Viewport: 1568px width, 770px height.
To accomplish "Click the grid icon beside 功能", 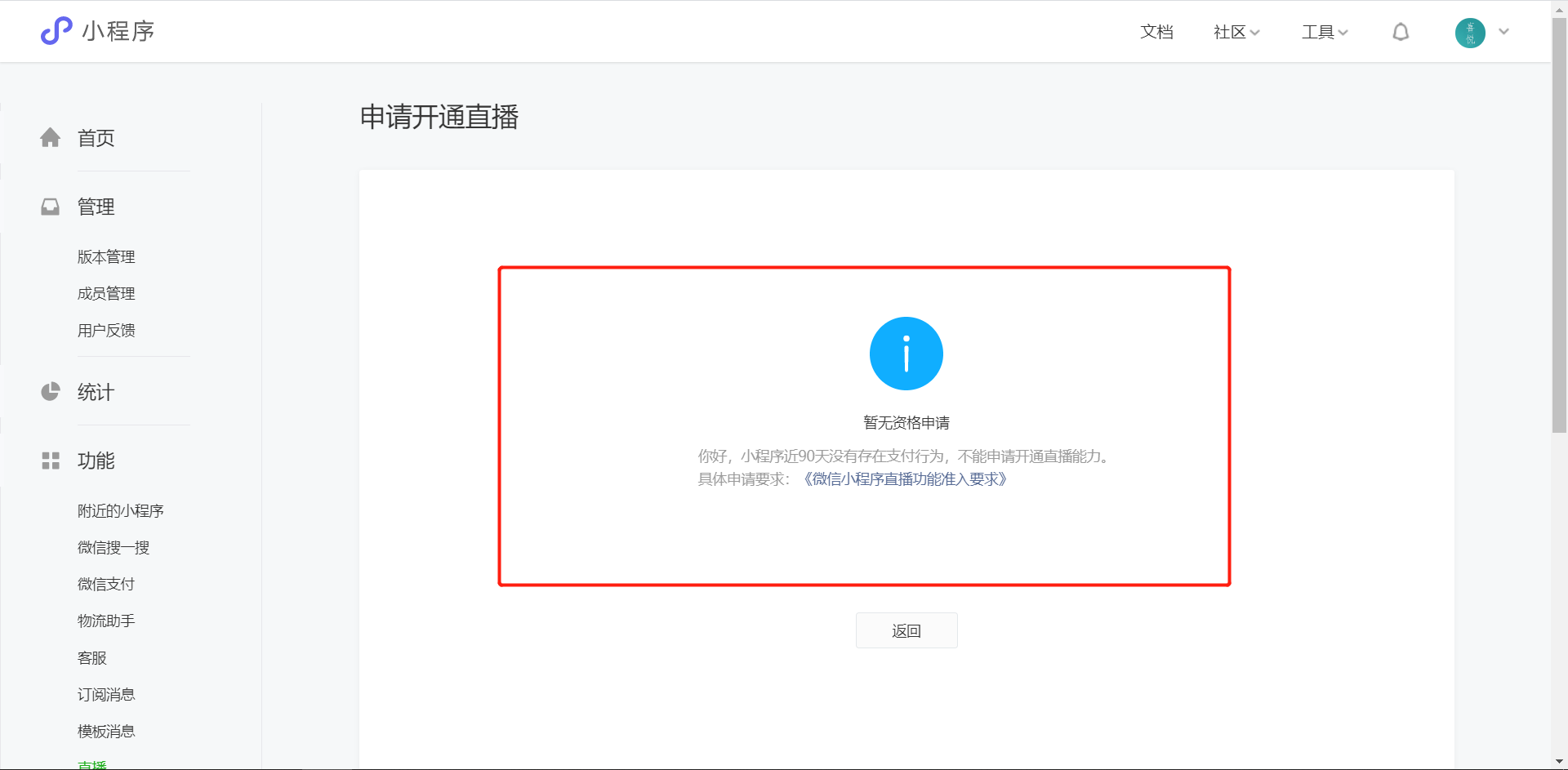I will [51, 461].
